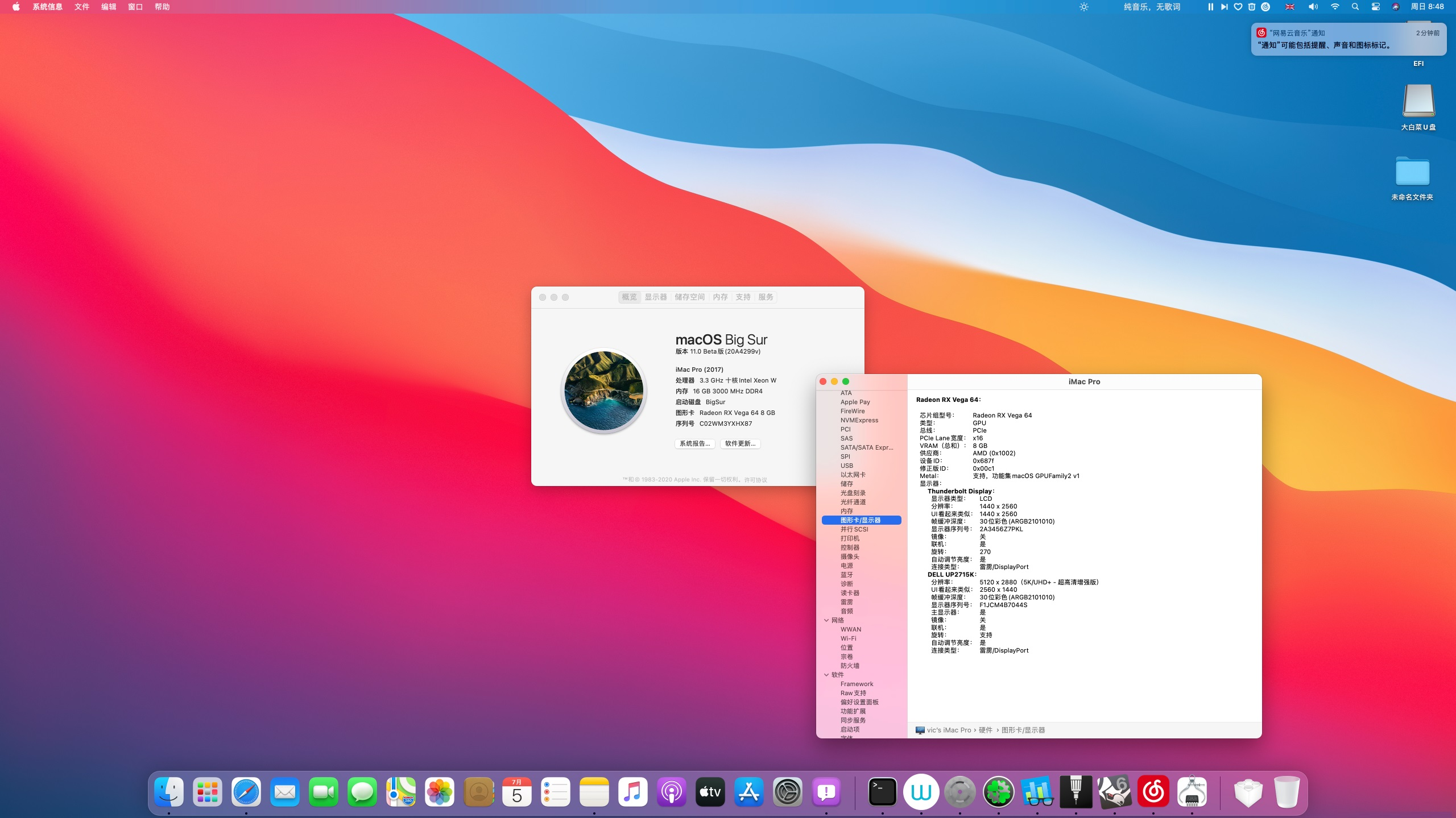Open the 大白菜U盘 drive on desktop

click(x=1418, y=101)
